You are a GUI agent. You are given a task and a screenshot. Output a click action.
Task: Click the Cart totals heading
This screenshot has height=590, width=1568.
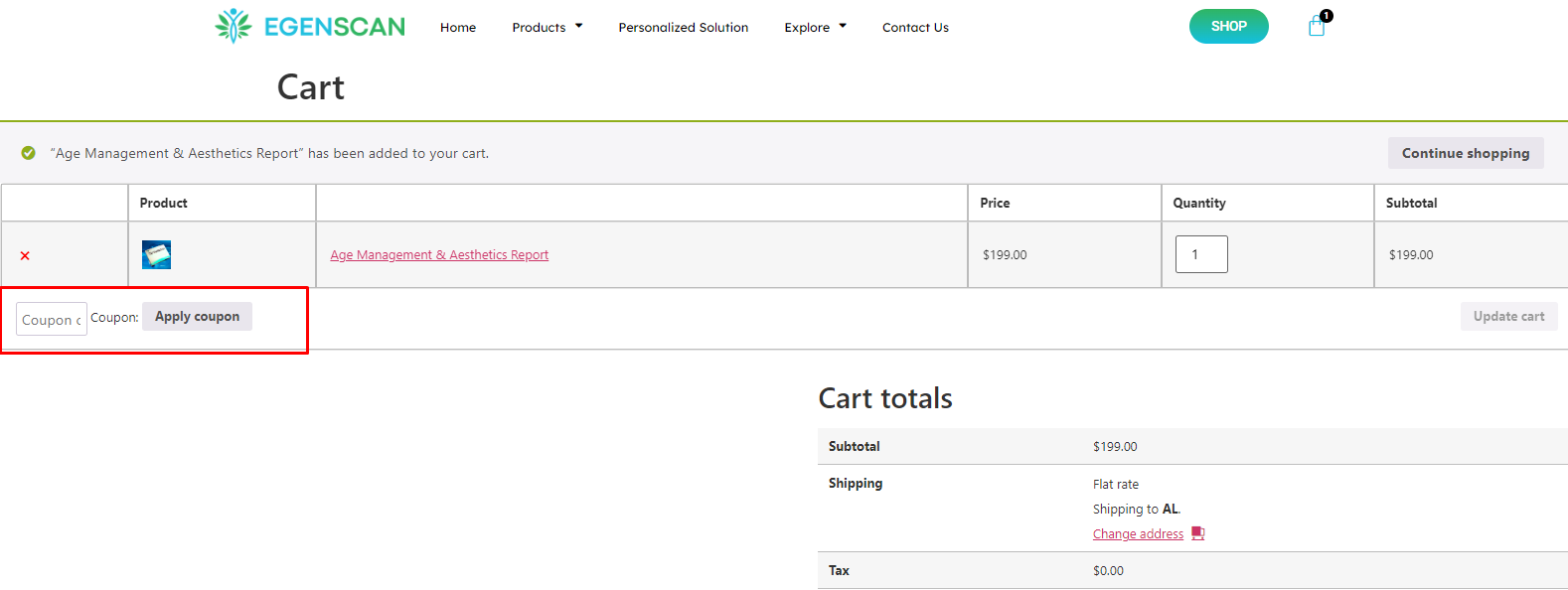tap(885, 398)
